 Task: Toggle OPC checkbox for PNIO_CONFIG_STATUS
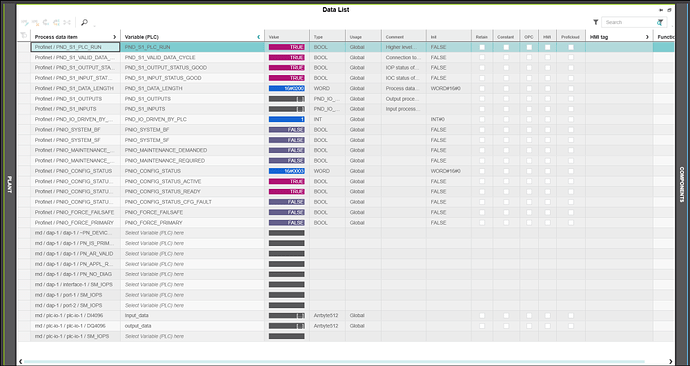coord(529,171)
